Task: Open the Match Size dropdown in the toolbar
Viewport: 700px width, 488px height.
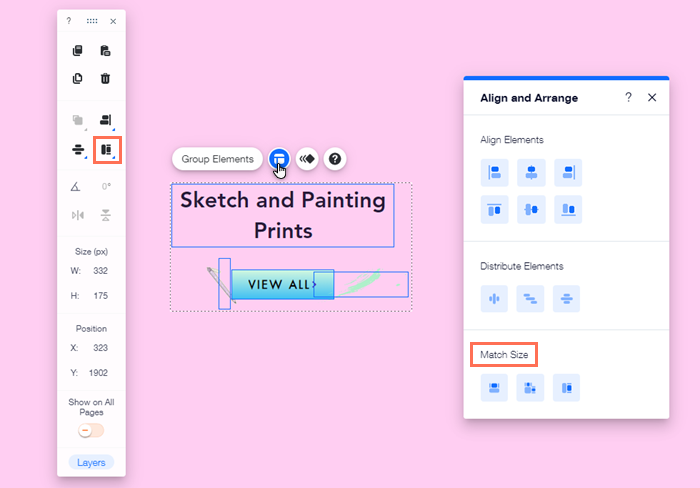Action: pyautogui.click(x=106, y=150)
